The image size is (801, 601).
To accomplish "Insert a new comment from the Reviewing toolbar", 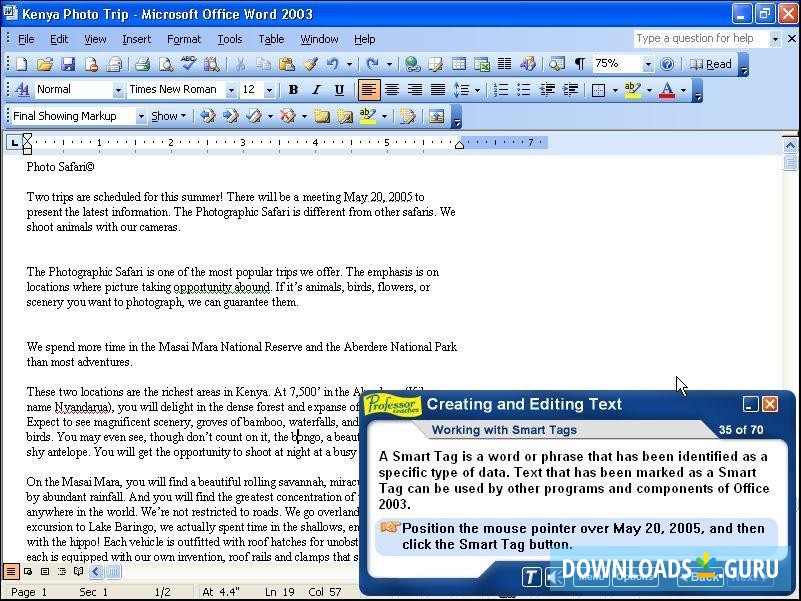I will tap(320, 116).
